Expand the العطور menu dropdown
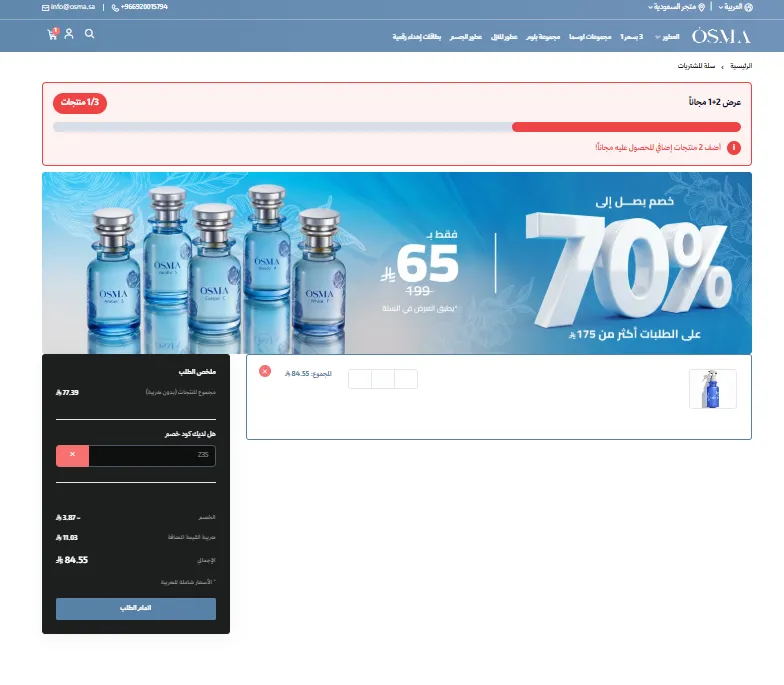Viewport: 784px width, 685px height. pos(667,37)
